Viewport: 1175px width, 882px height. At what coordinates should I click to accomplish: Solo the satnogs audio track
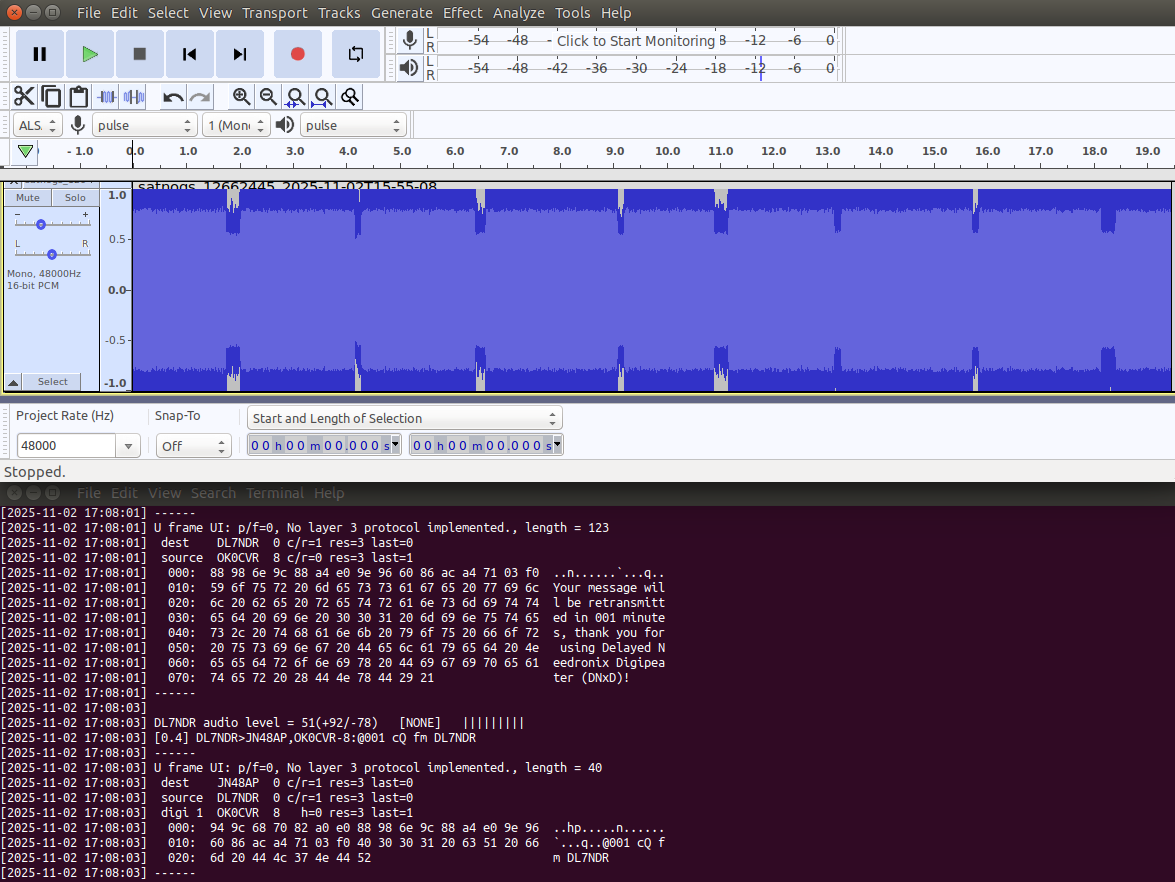point(75,198)
